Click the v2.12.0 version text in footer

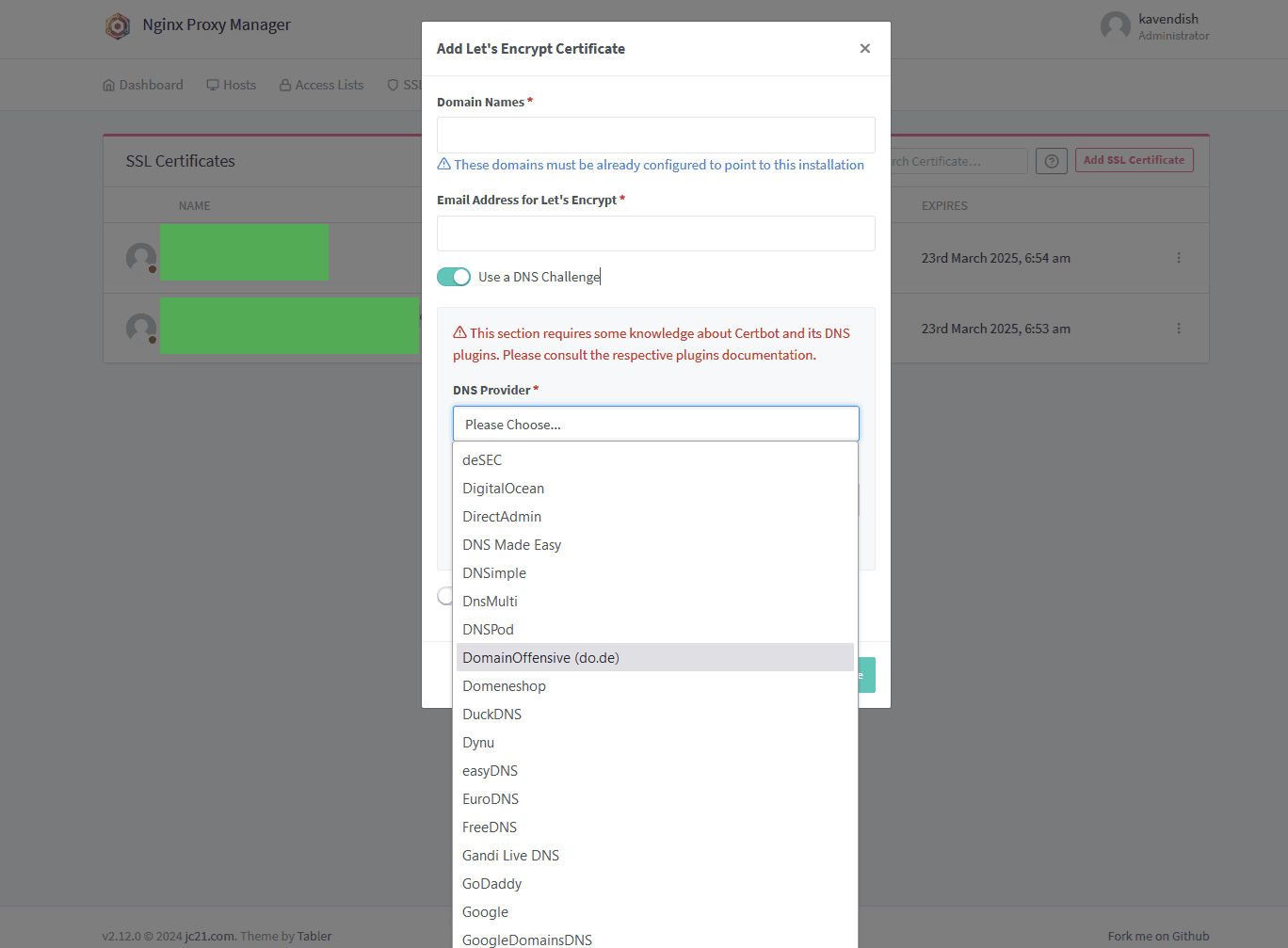tap(121, 937)
